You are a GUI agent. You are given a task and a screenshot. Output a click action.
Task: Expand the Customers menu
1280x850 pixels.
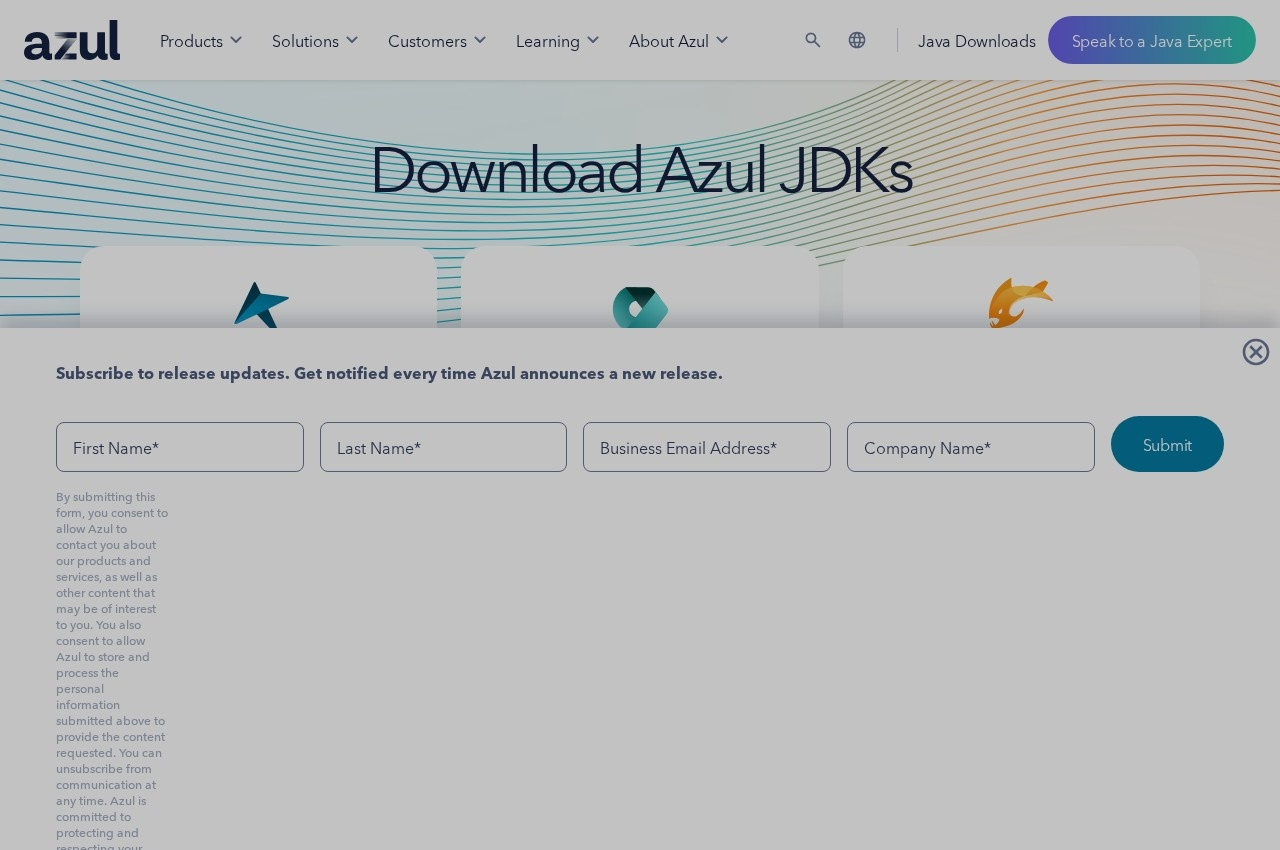coord(437,41)
